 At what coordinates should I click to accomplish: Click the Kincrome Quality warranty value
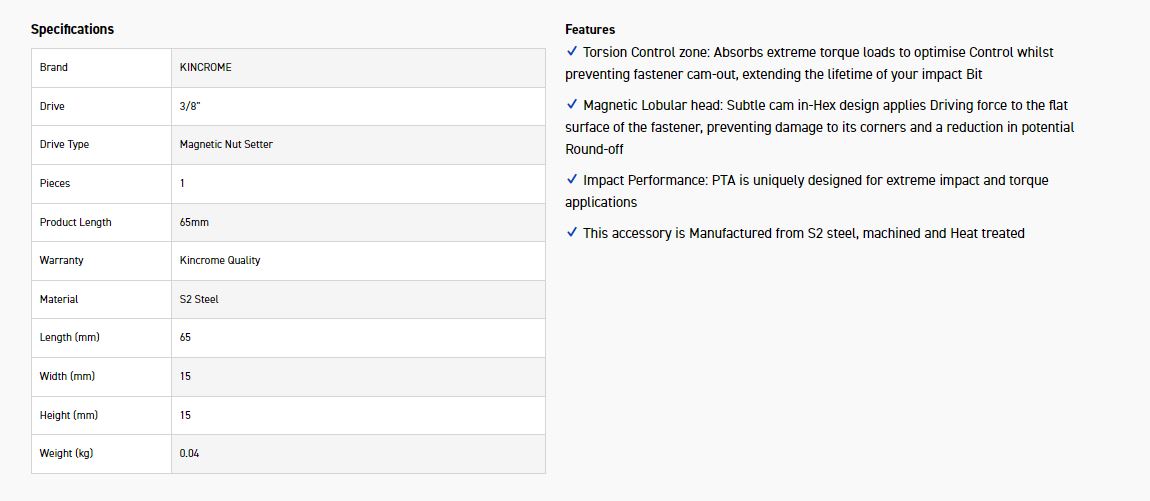point(220,260)
